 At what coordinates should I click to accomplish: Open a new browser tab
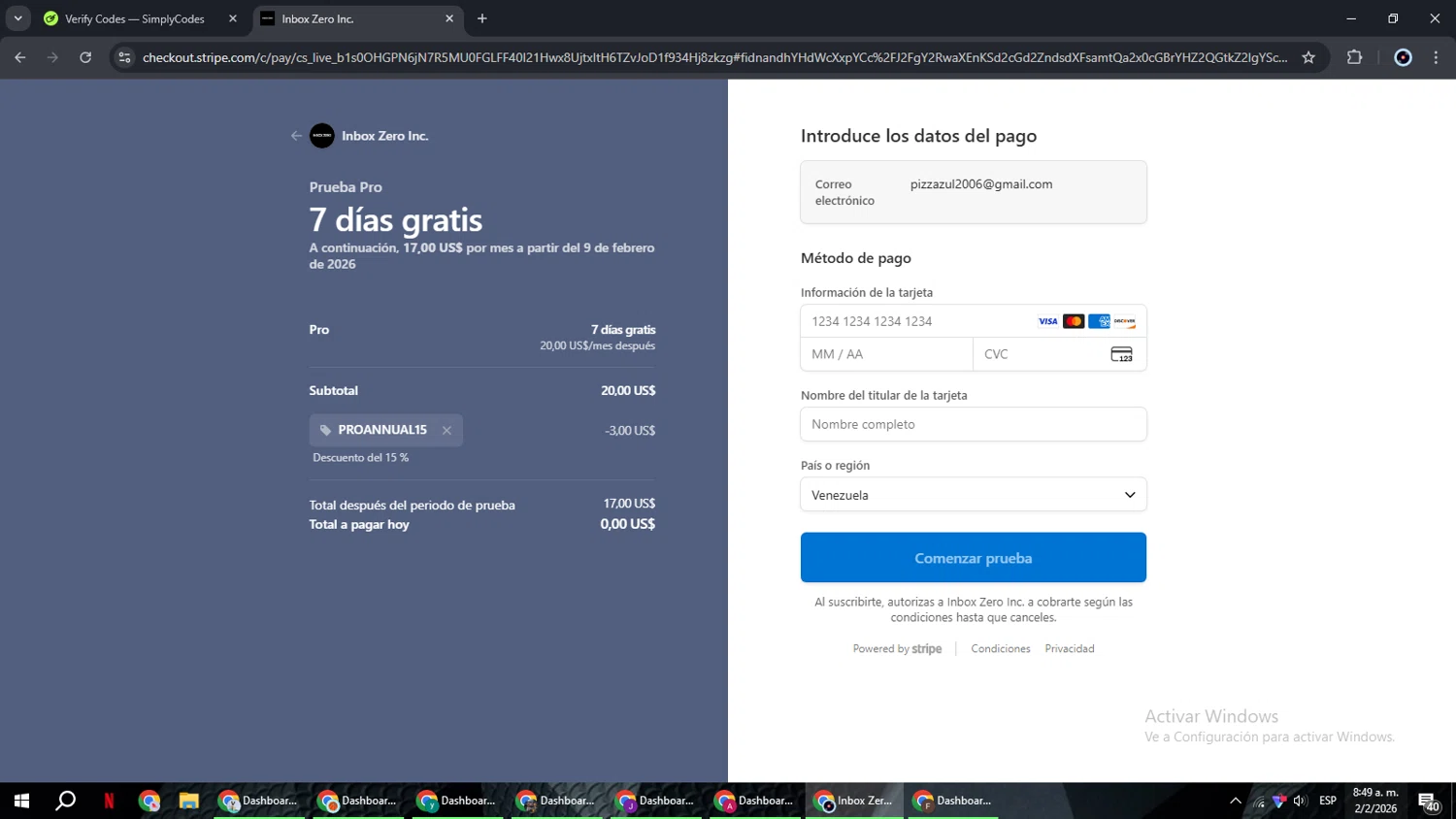(482, 18)
